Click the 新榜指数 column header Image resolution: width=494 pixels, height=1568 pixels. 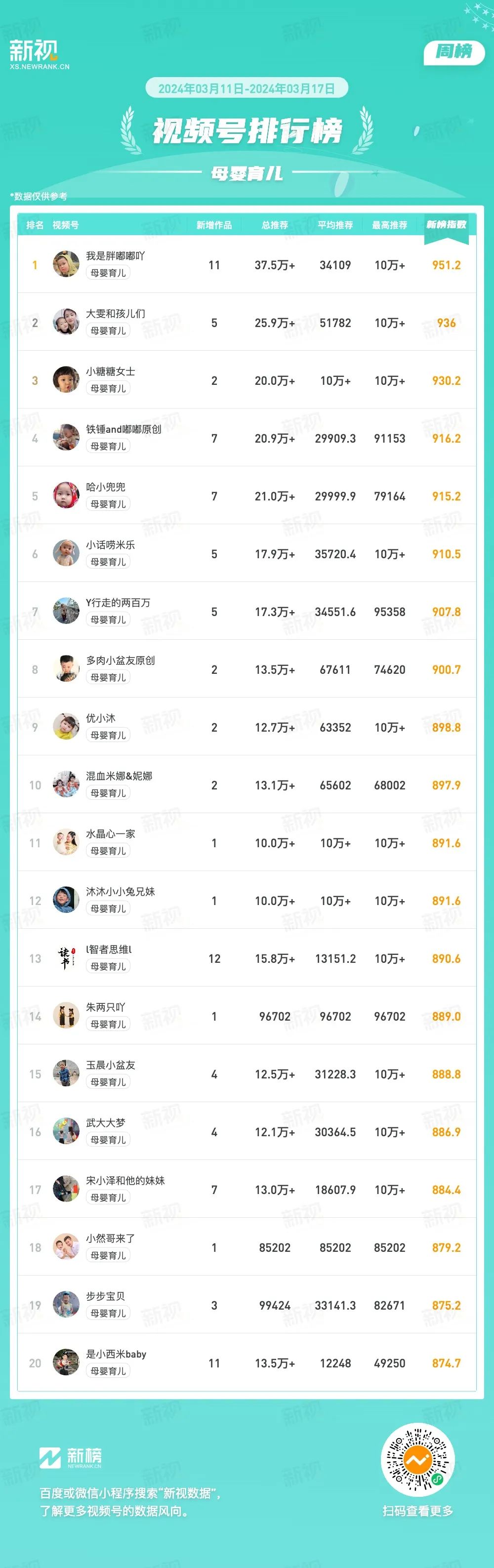pos(446,225)
